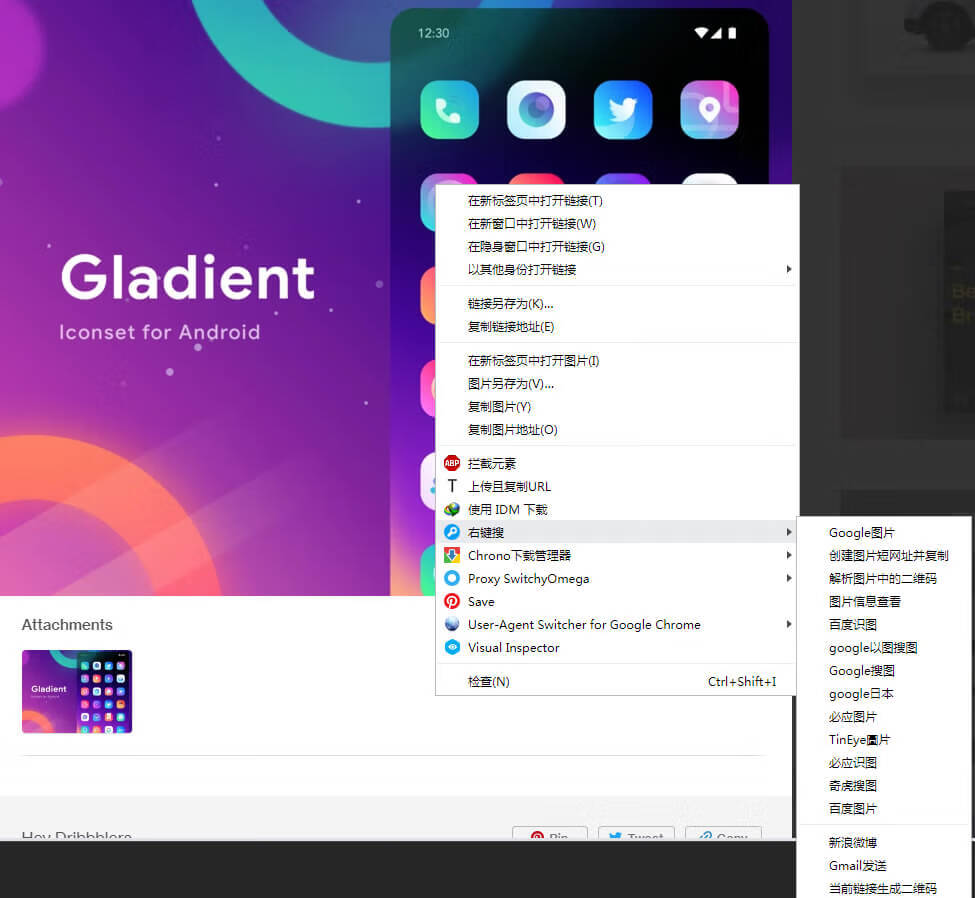This screenshot has width=975, height=898.
Task: Choose 解析图片中的二维码
Action: (x=884, y=579)
